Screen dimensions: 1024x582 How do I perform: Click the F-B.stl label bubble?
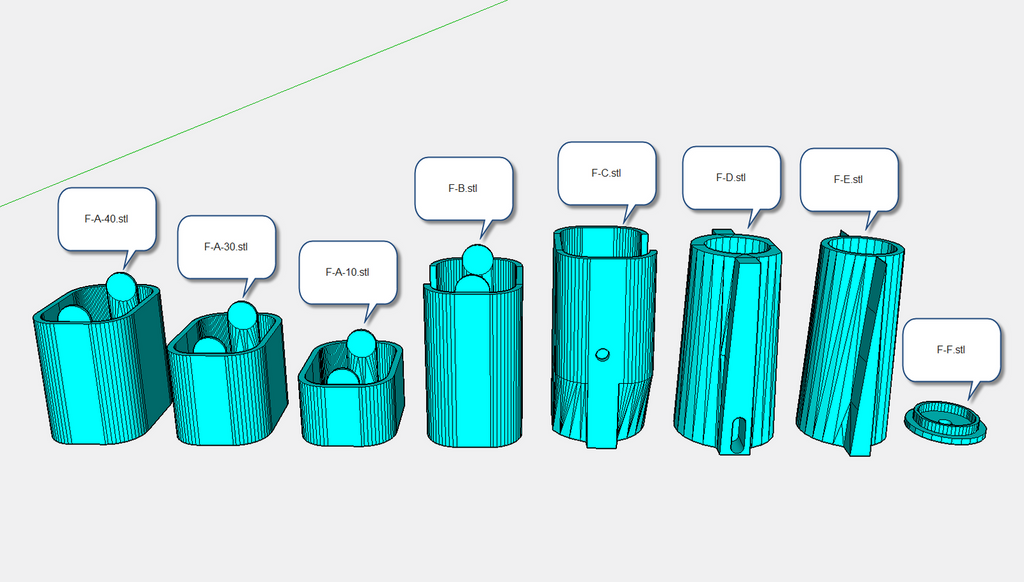[464, 188]
